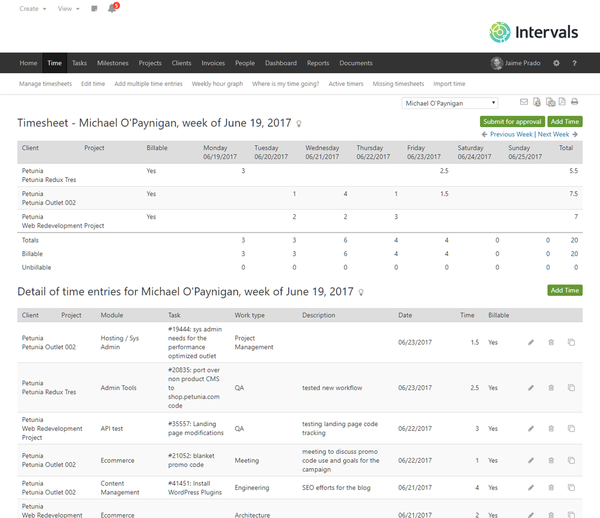Click 'SEO efforts for the blog' description
Screen dimensions: 600x518
[336, 488]
